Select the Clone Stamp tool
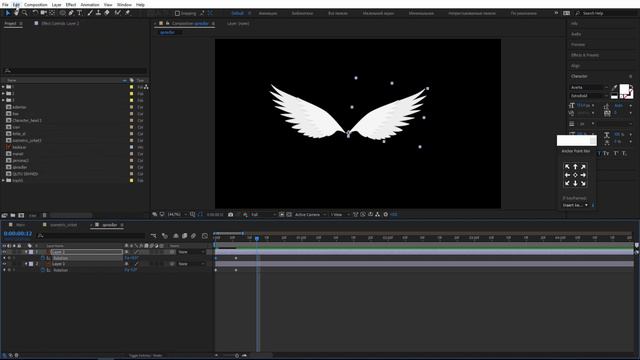 coord(98,13)
